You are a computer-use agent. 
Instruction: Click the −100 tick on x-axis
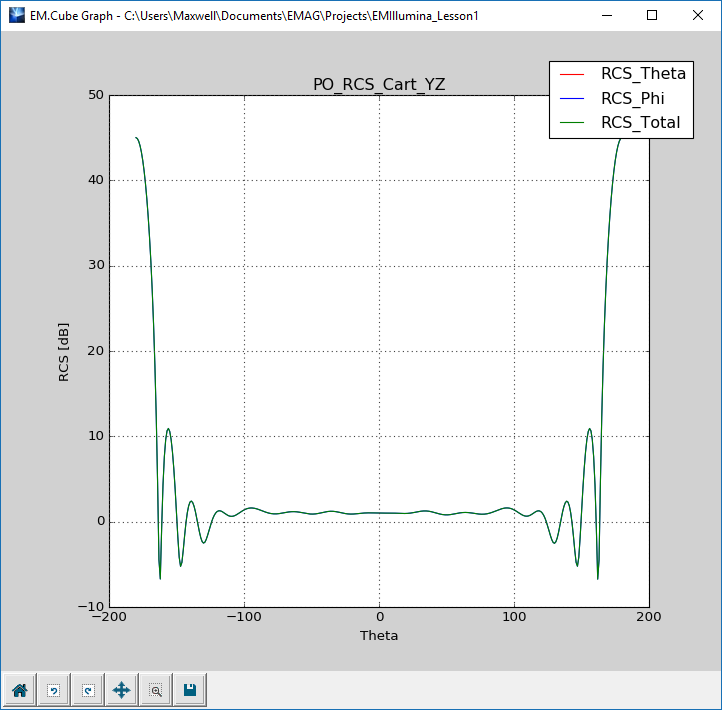(244, 617)
